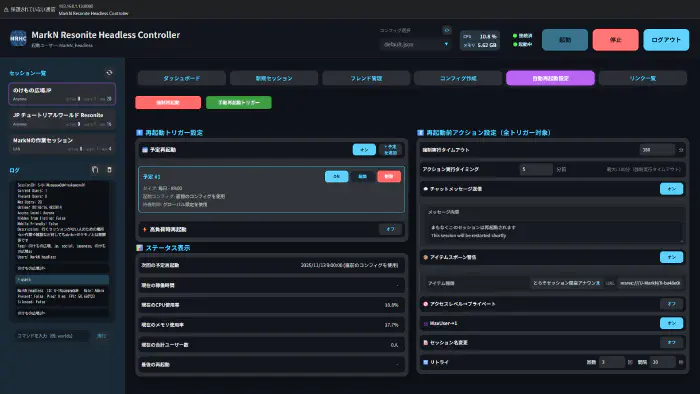Click the red 停止 stop button
700x394 pixels.
click(x=616, y=40)
